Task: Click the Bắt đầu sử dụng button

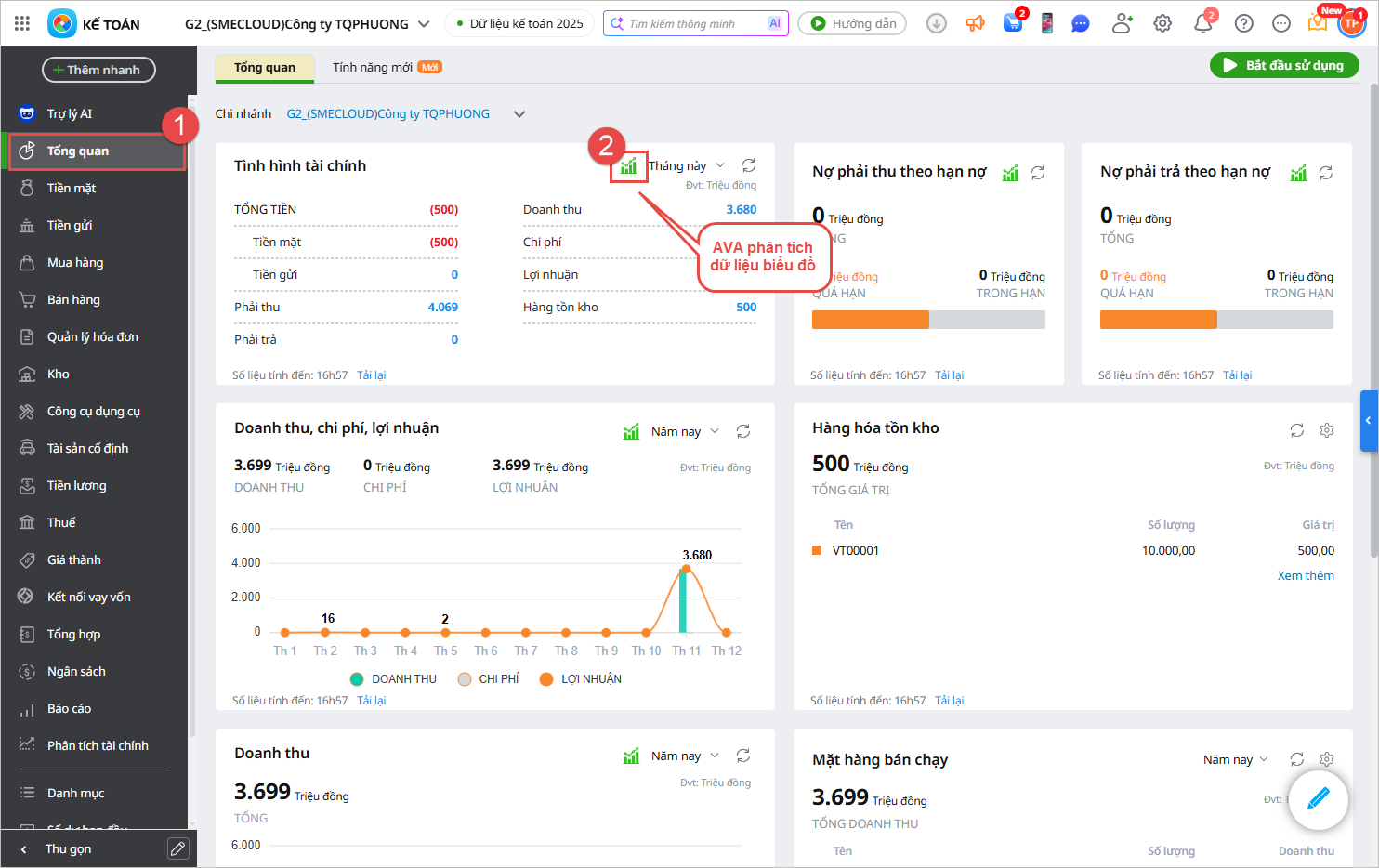Action: tap(1283, 65)
